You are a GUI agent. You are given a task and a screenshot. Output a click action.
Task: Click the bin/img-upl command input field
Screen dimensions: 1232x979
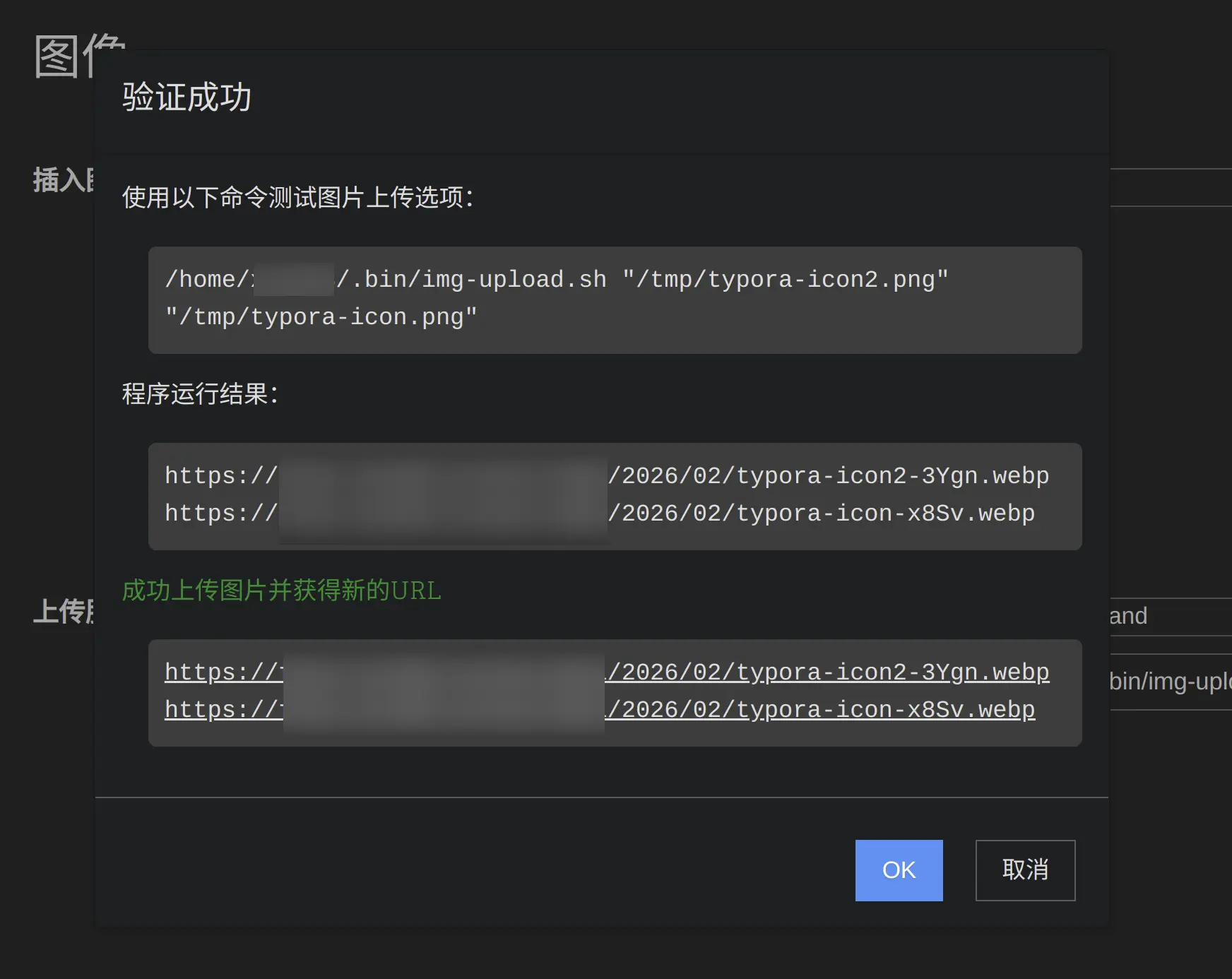[x=1170, y=682]
